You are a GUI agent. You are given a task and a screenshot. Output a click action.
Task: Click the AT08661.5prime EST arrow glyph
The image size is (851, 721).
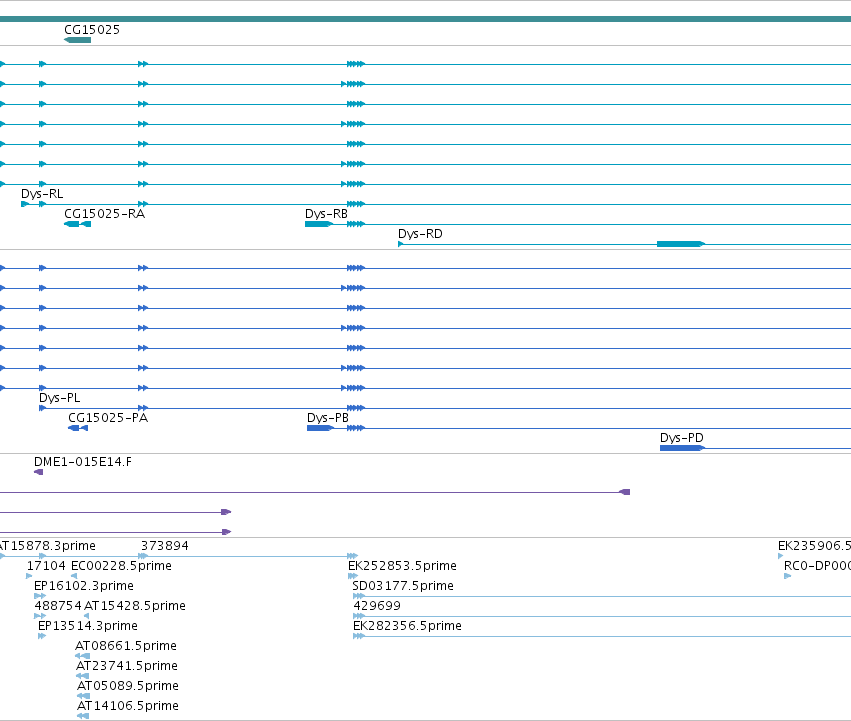pos(82,656)
